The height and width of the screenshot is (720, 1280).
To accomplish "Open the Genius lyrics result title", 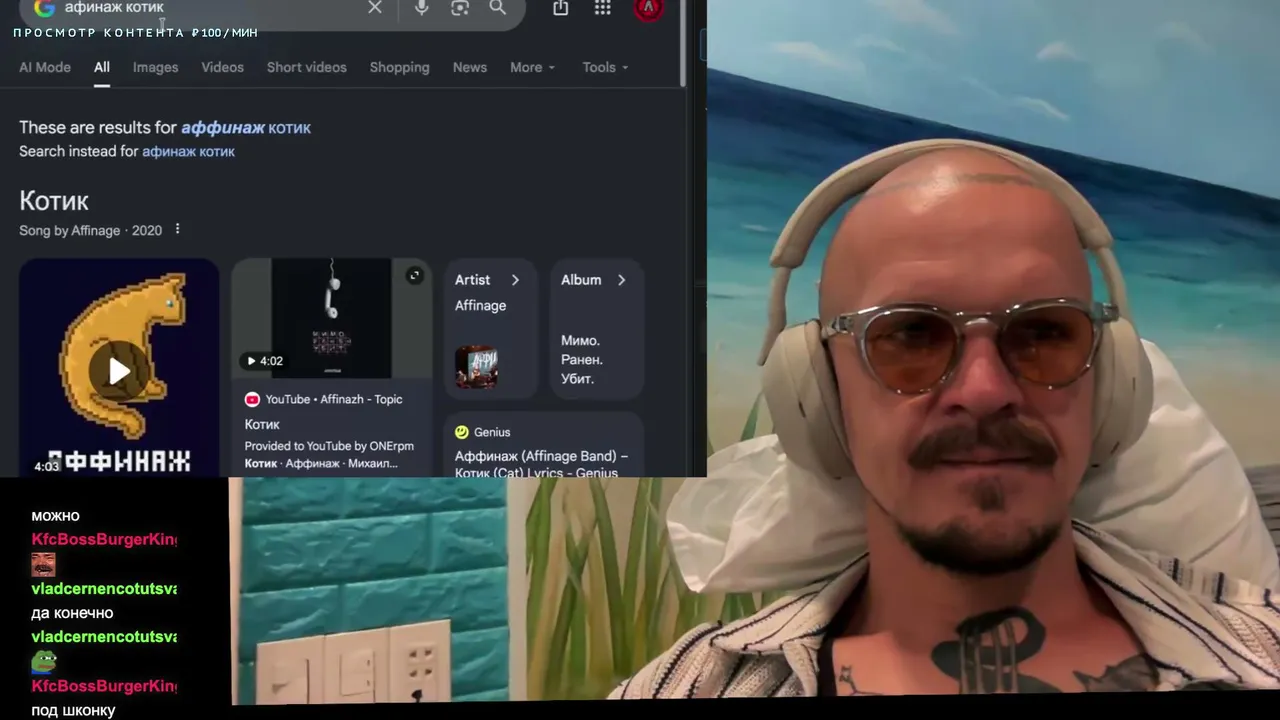I will tap(541, 464).
